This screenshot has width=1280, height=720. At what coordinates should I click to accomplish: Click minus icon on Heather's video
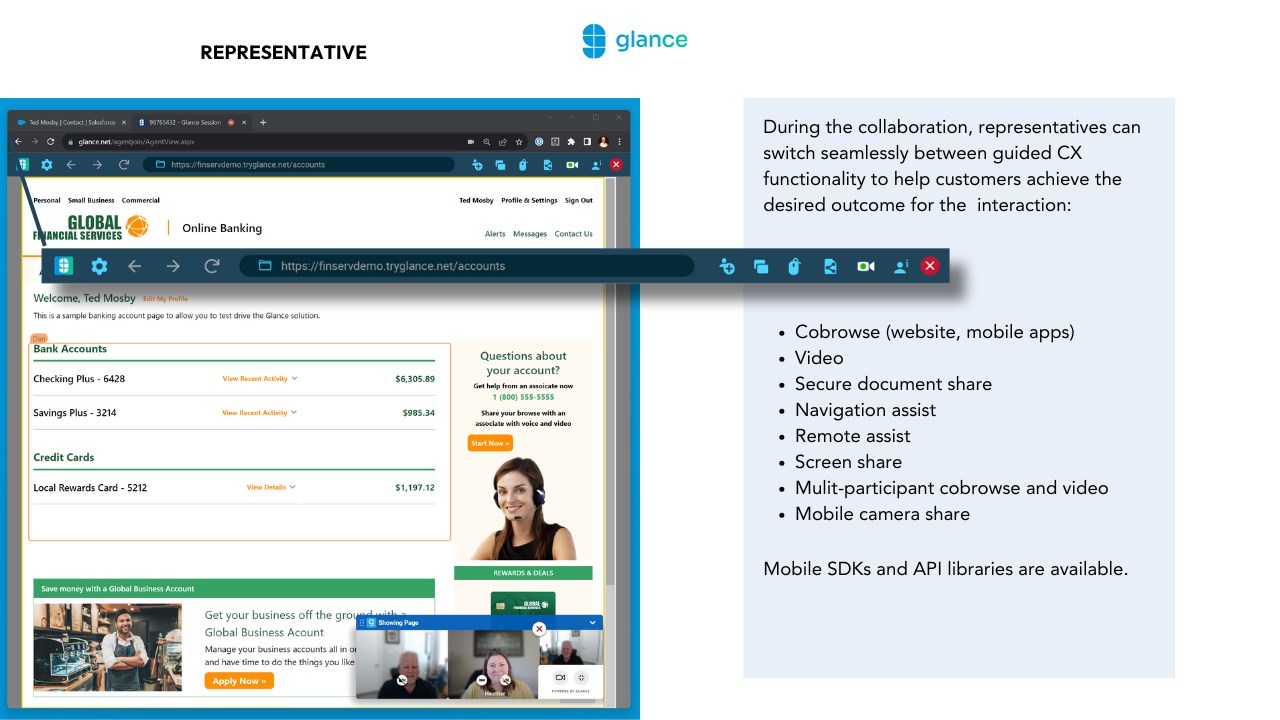[x=482, y=680]
